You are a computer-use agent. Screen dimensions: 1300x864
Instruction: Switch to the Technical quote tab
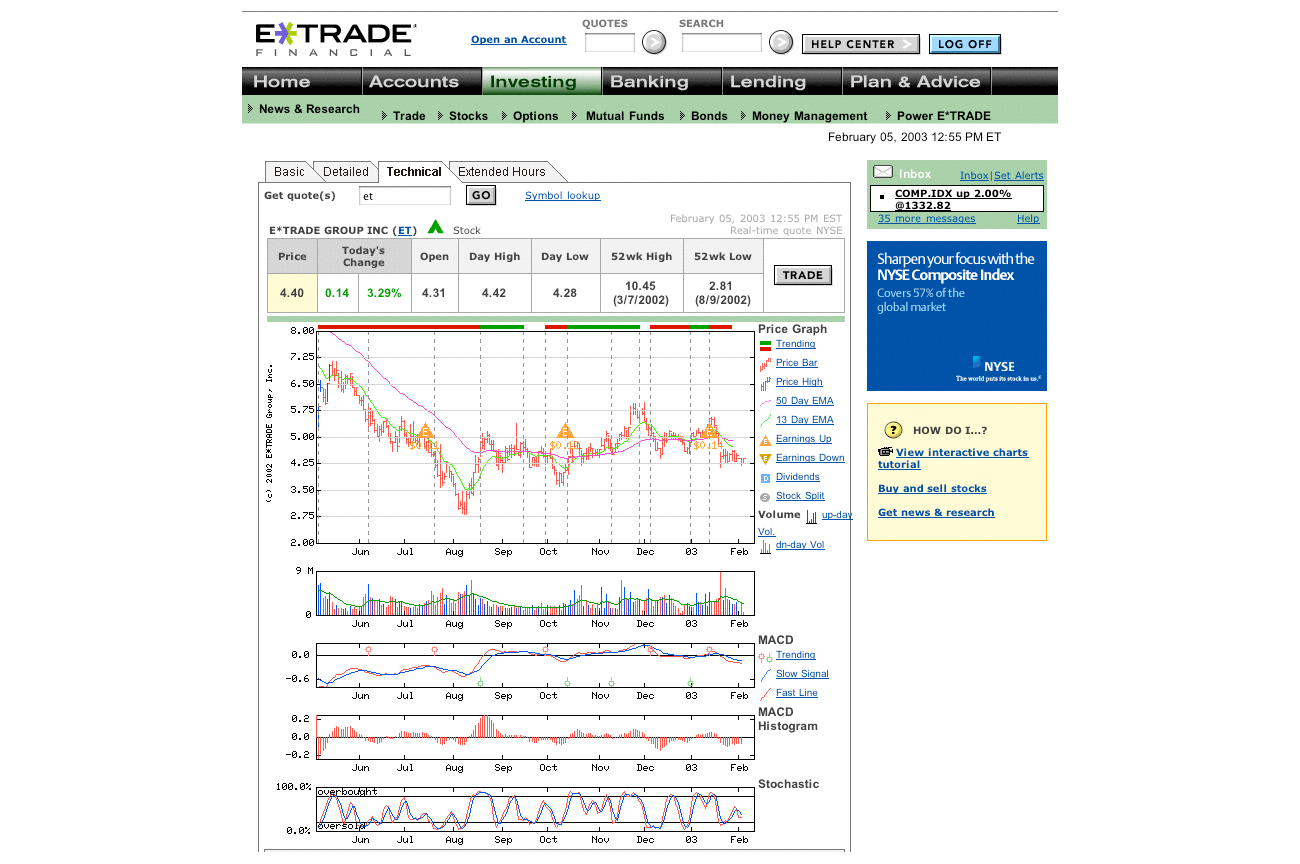point(414,172)
